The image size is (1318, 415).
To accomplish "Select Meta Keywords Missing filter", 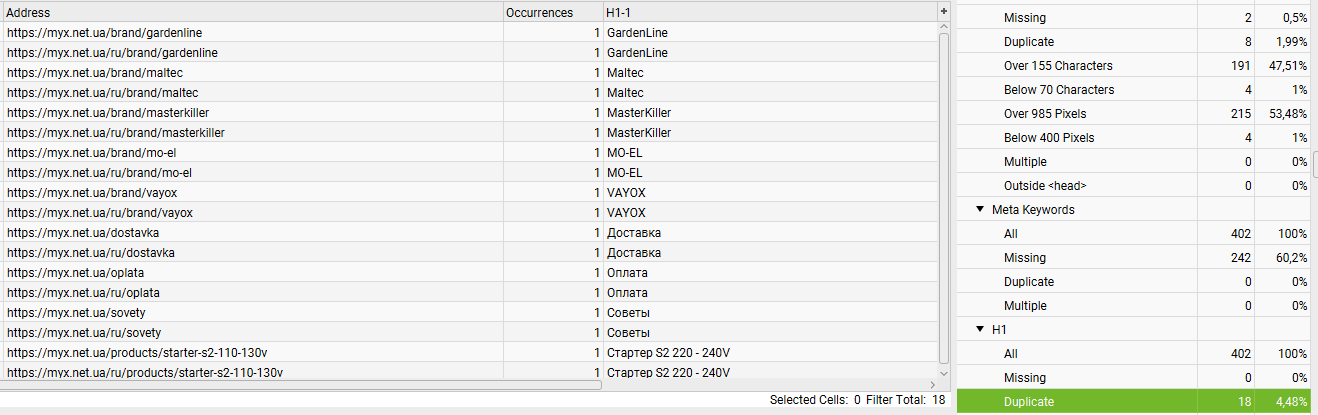I will (1137, 258).
